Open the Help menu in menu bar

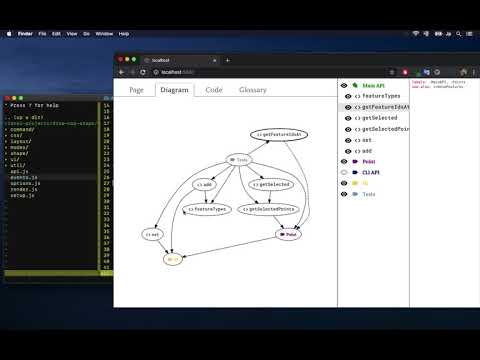[124, 34]
